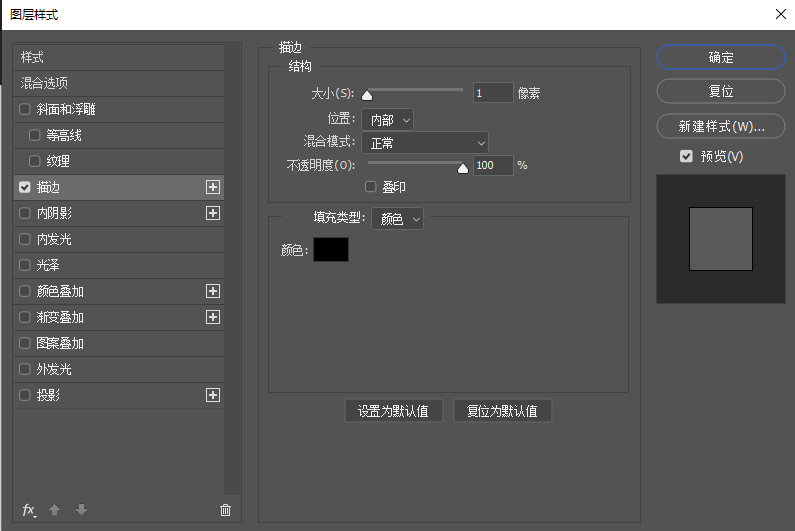
Task: Toggle the 叠印 checkbox
Action: (371, 187)
